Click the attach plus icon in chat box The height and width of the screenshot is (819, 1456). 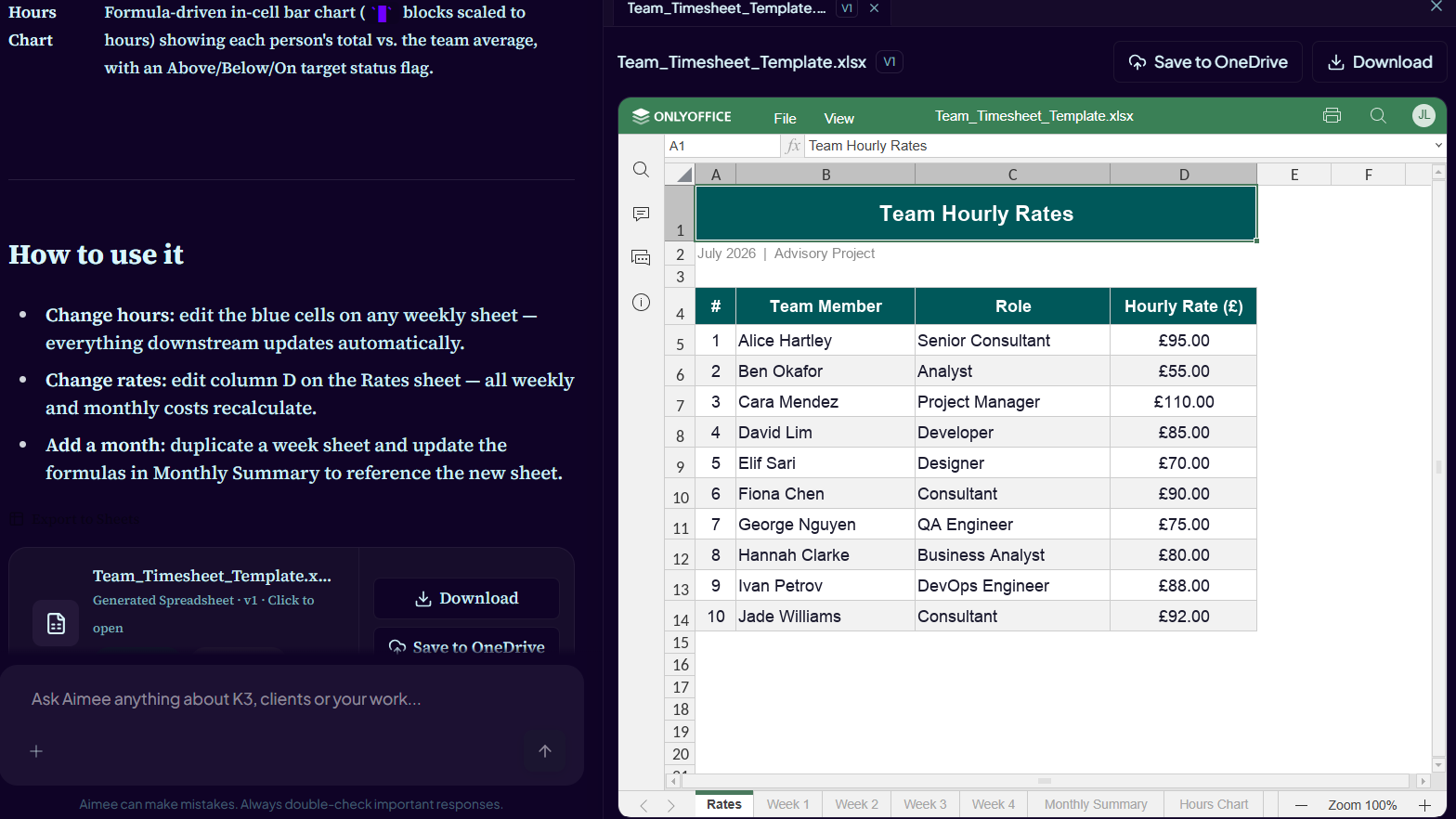36,751
